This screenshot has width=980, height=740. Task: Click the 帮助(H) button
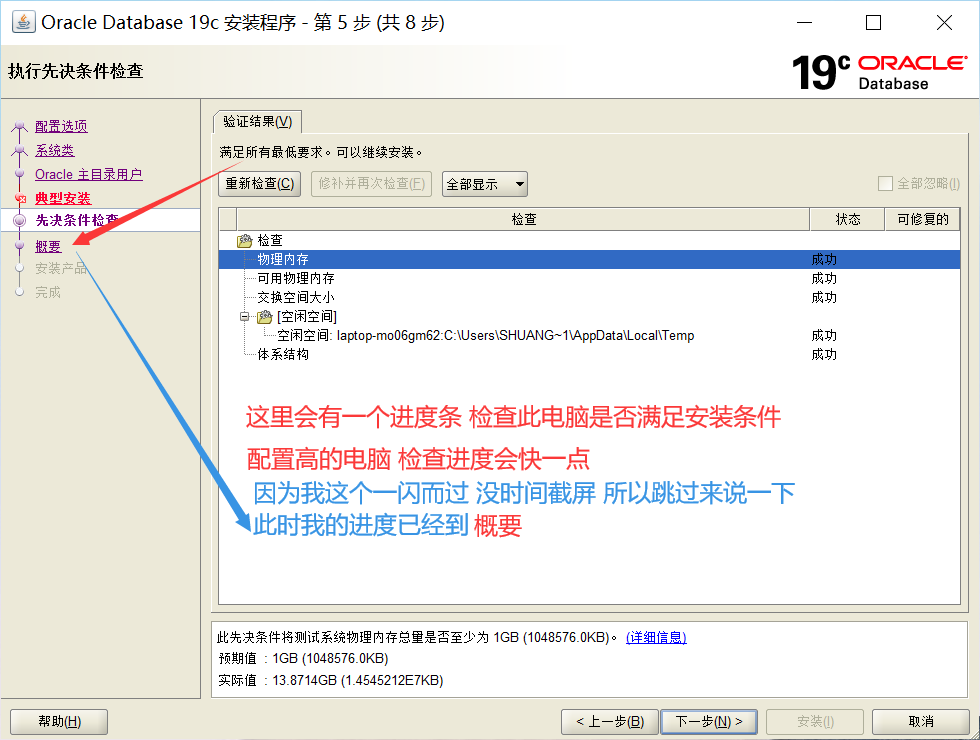pos(58,720)
